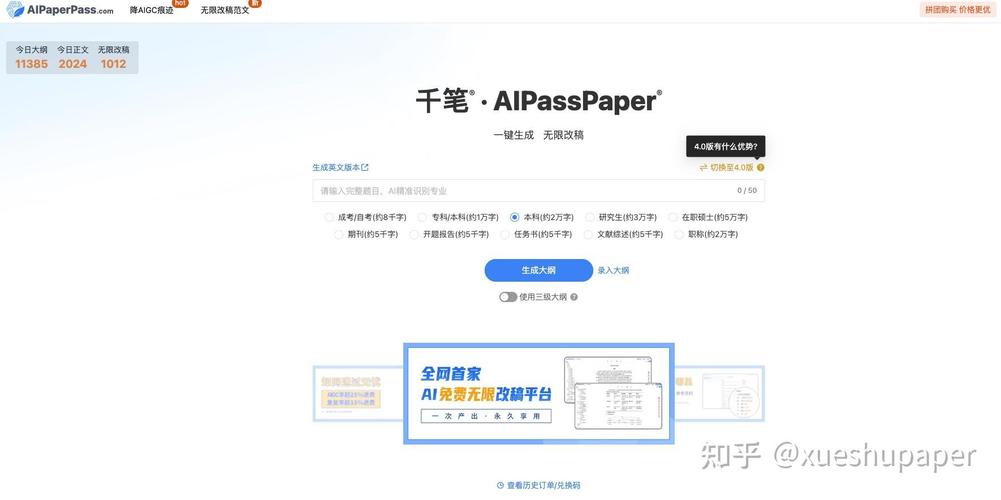The image size is (1001, 500).
Task: Open the 降AIGC痕迹 menu item
Action: (x=151, y=10)
